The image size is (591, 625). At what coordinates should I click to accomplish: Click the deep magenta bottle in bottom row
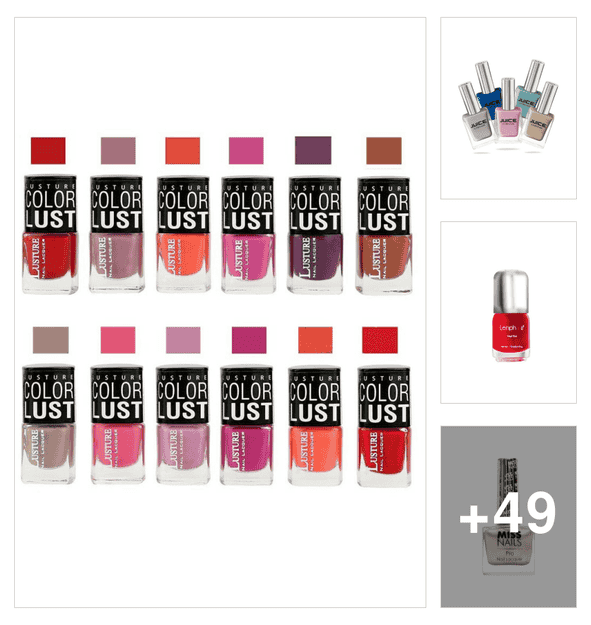247,425
